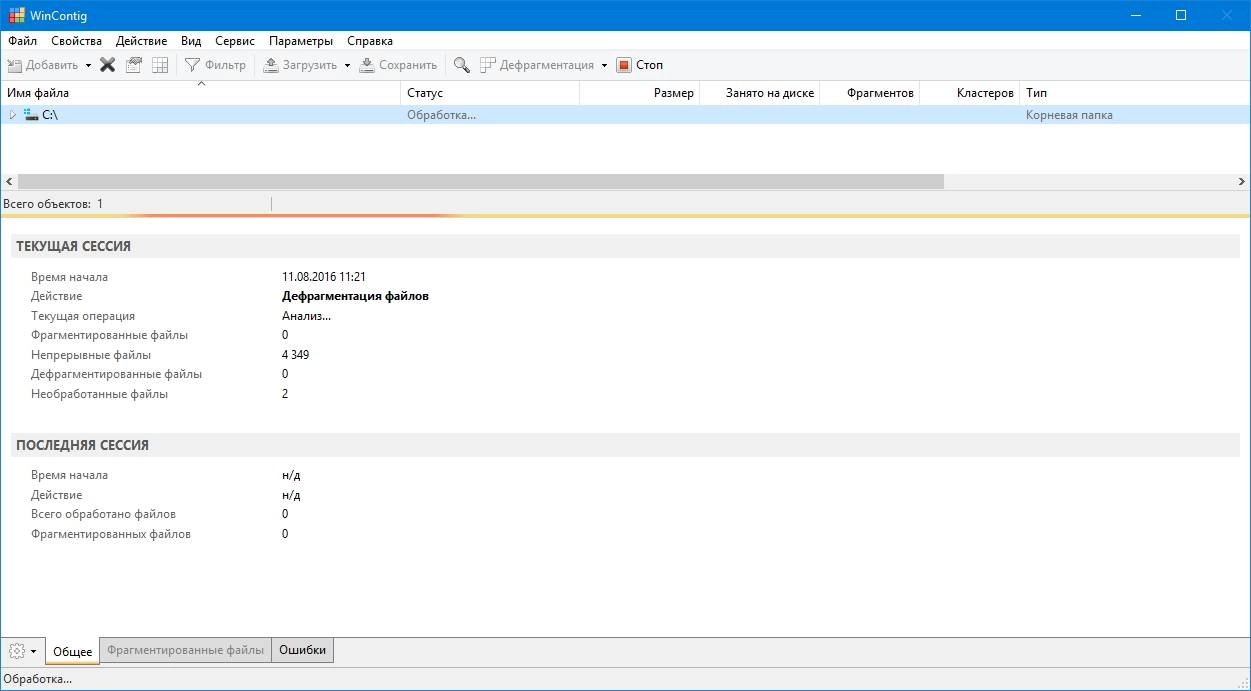Sort by the Статус column header
This screenshot has width=1251, height=691.
coord(490,93)
